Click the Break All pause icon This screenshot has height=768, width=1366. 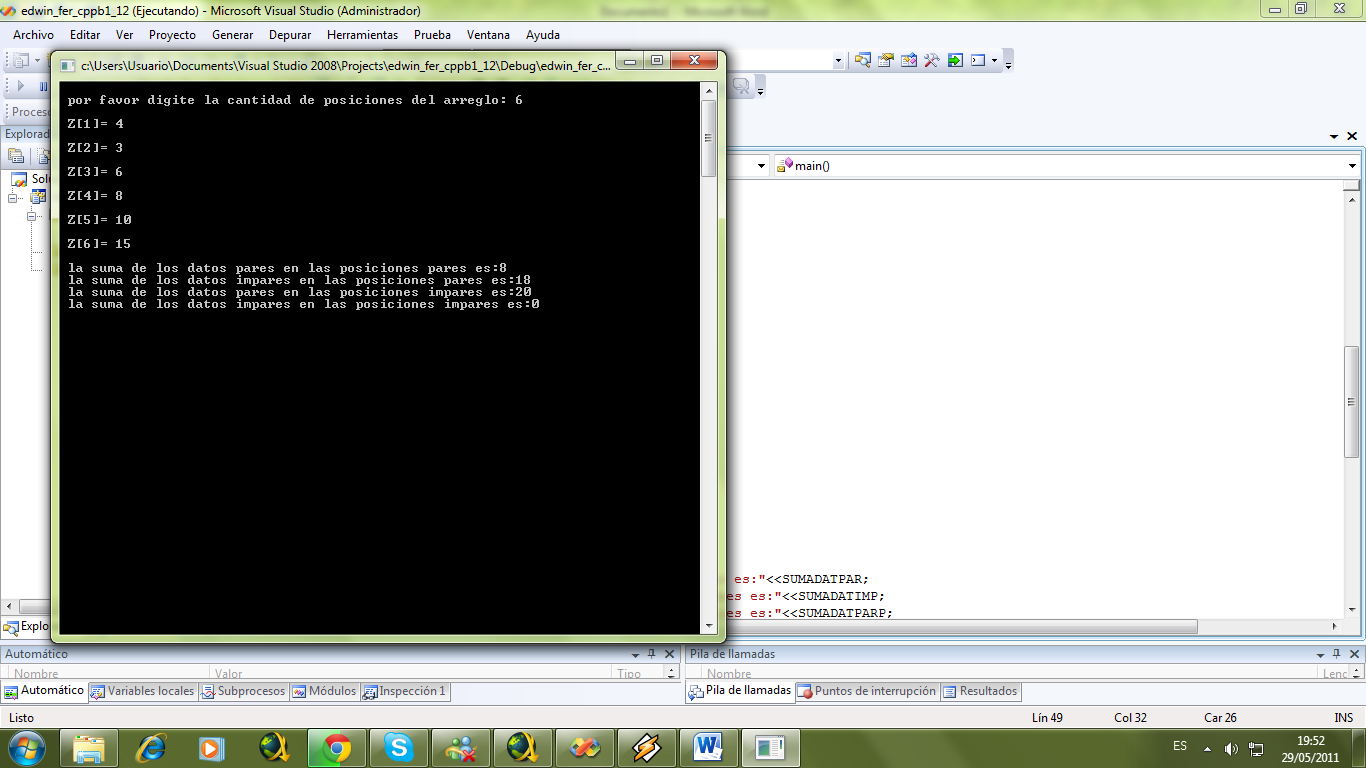(x=43, y=86)
